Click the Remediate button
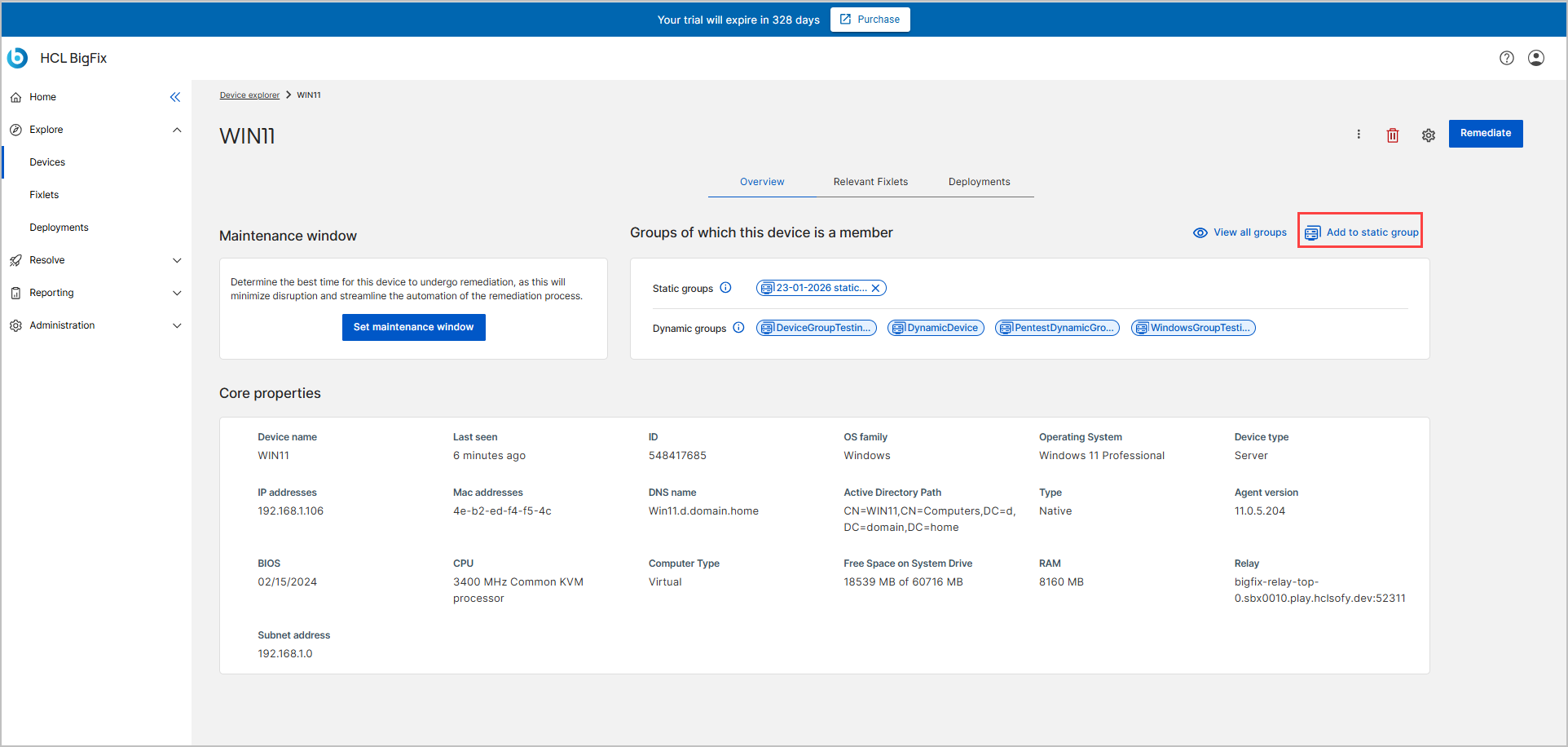Screen dimensions: 1568x747 [x=1485, y=134]
